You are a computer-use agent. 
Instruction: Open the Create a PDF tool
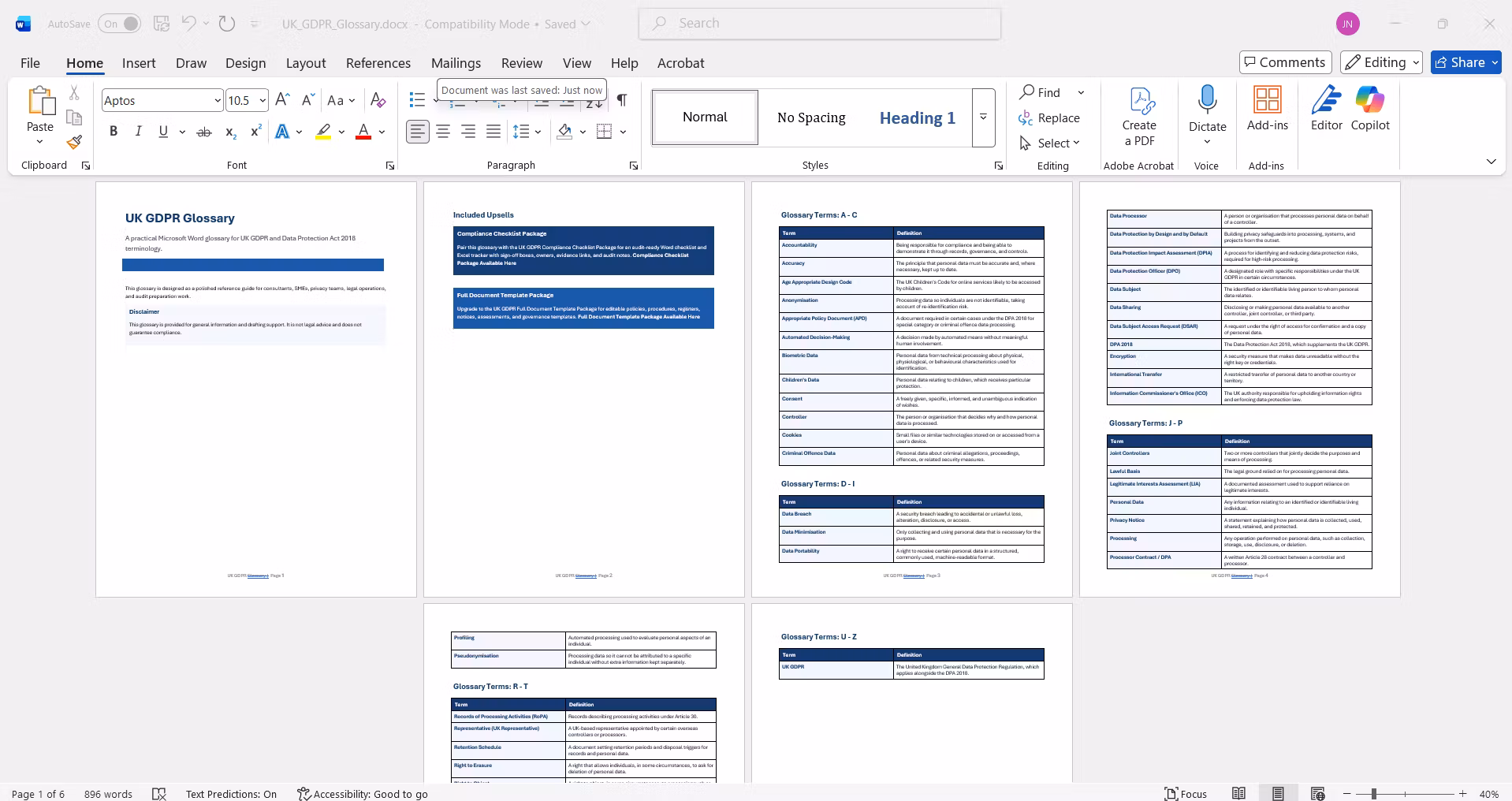(x=1139, y=117)
